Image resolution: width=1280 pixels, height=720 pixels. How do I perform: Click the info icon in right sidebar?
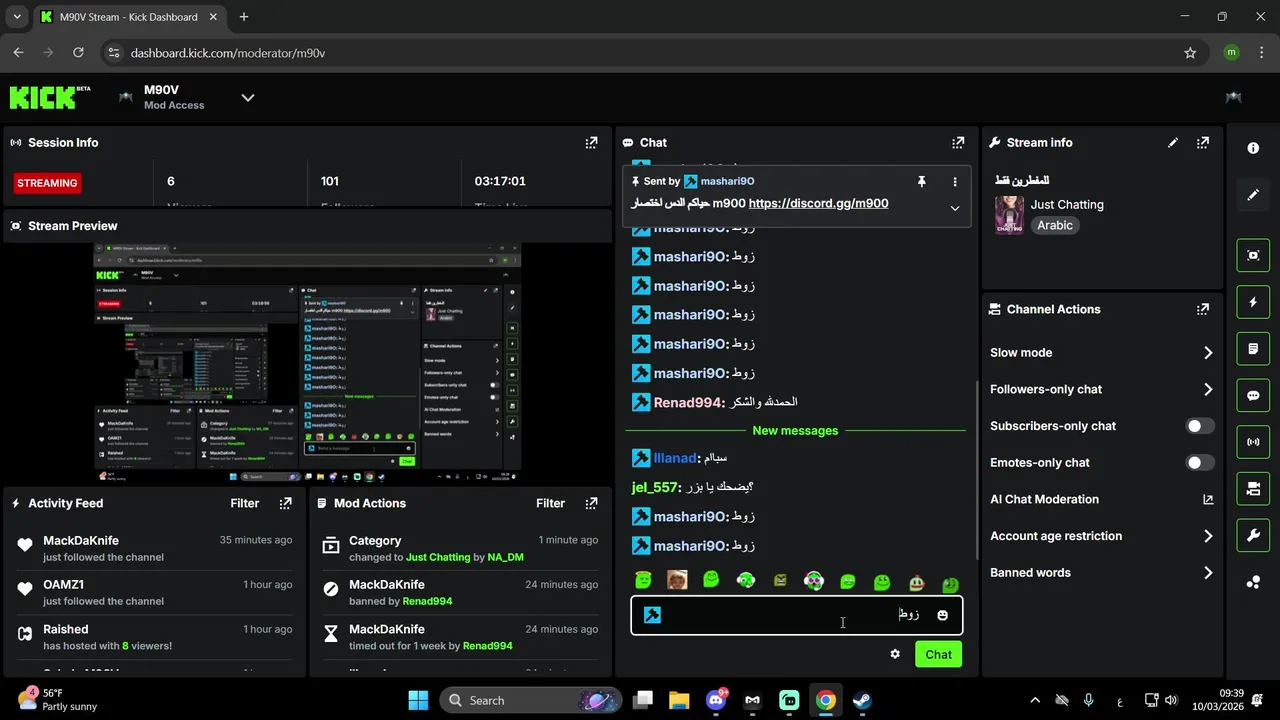[1253, 148]
